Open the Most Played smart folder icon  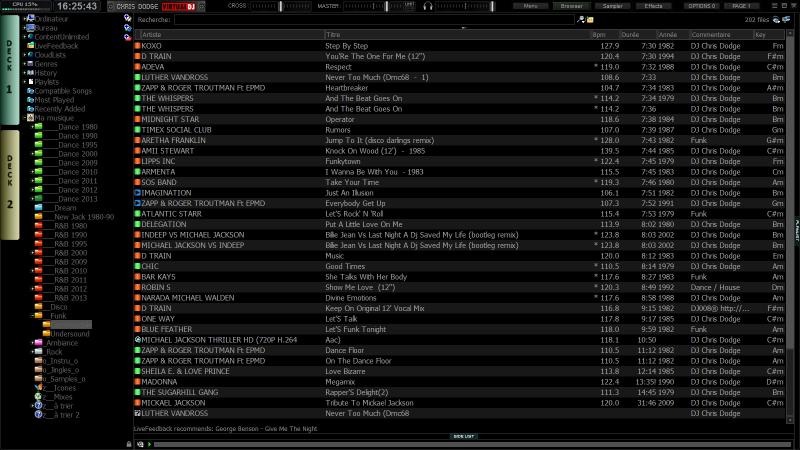click(x=31, y=99)
